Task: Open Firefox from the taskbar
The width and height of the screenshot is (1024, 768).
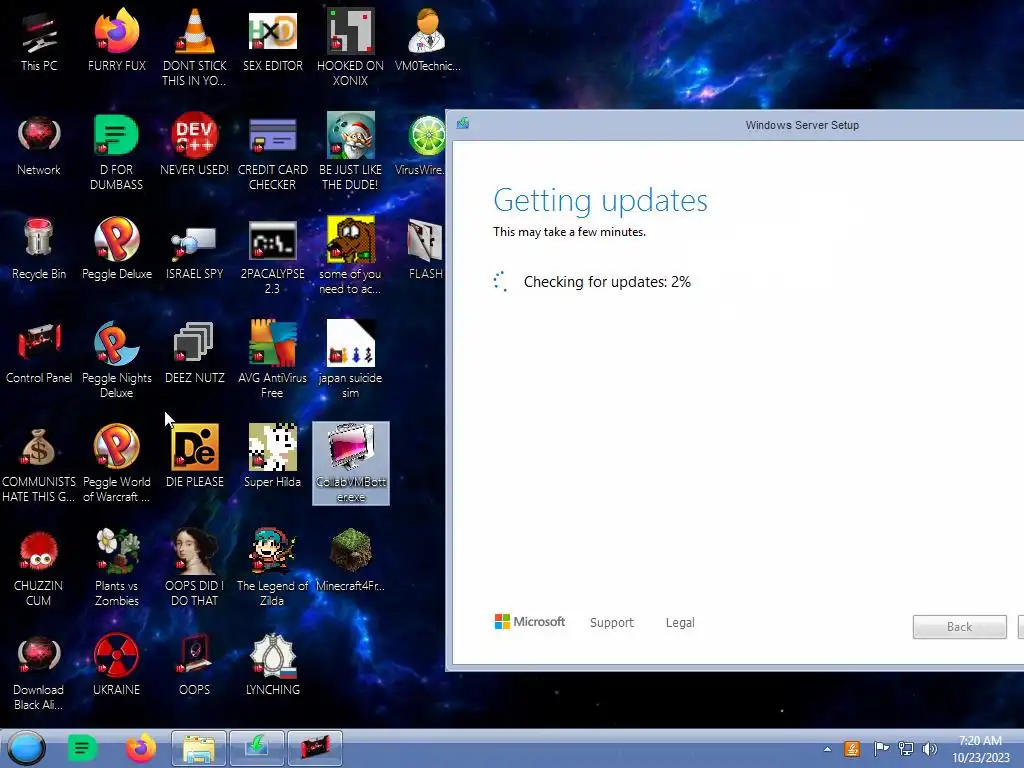Action: (x=141, y=748)
